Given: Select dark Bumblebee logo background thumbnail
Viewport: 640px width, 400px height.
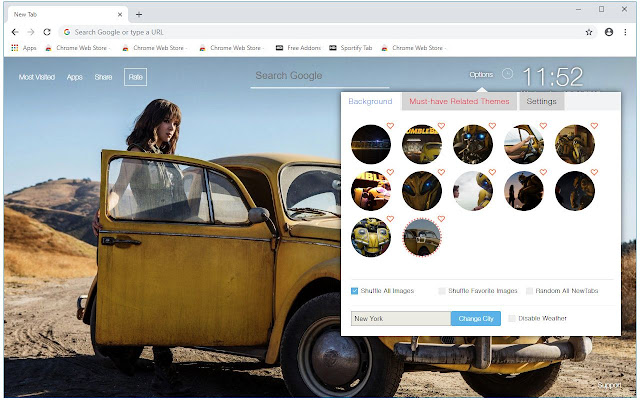Looking at the screenshot, I should coord(371,144).
